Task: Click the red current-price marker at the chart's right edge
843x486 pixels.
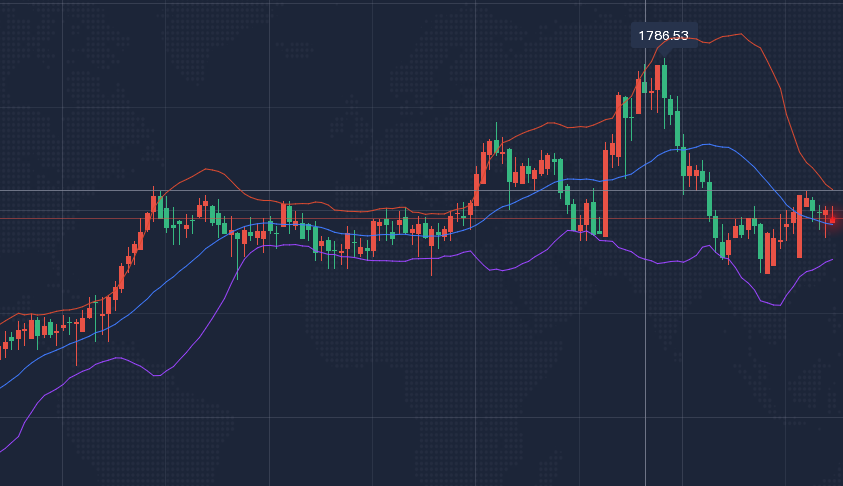Action: [833, 220]
